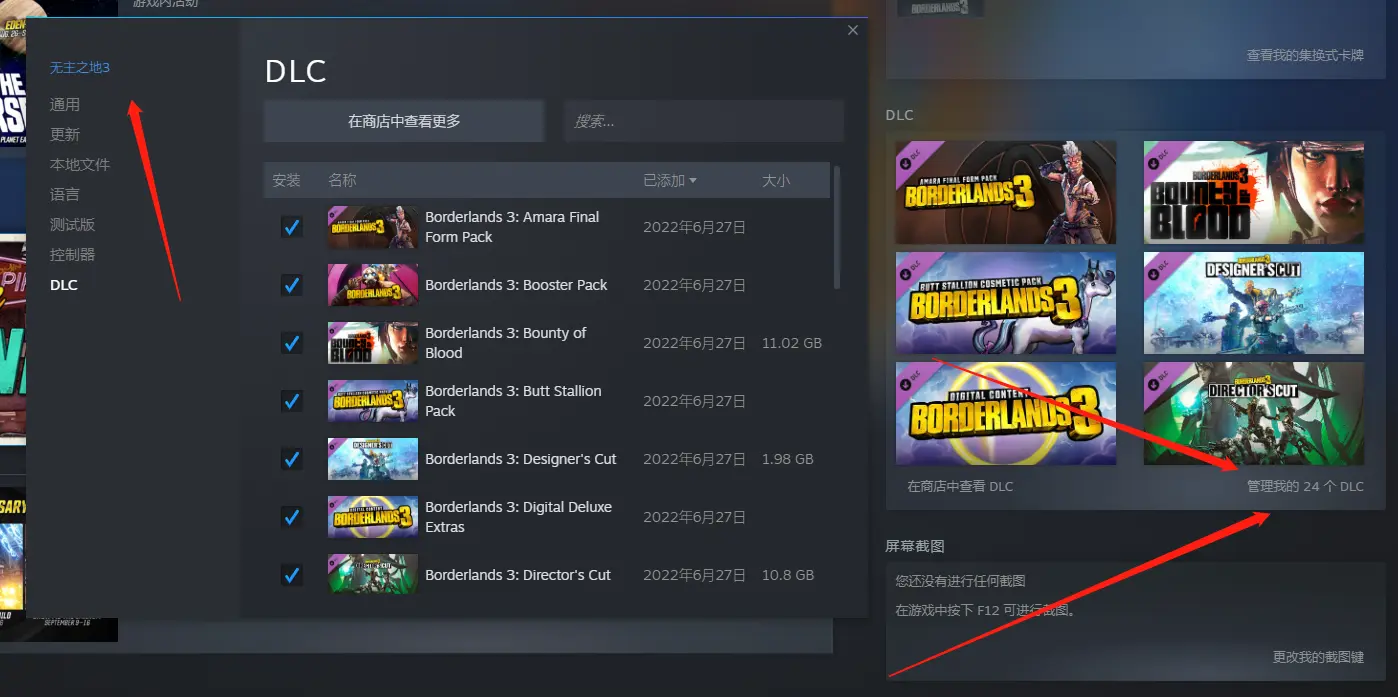Select the DLC settings tab
The width and height of the screenshot is (1398, 697).
tap(64, 285)
